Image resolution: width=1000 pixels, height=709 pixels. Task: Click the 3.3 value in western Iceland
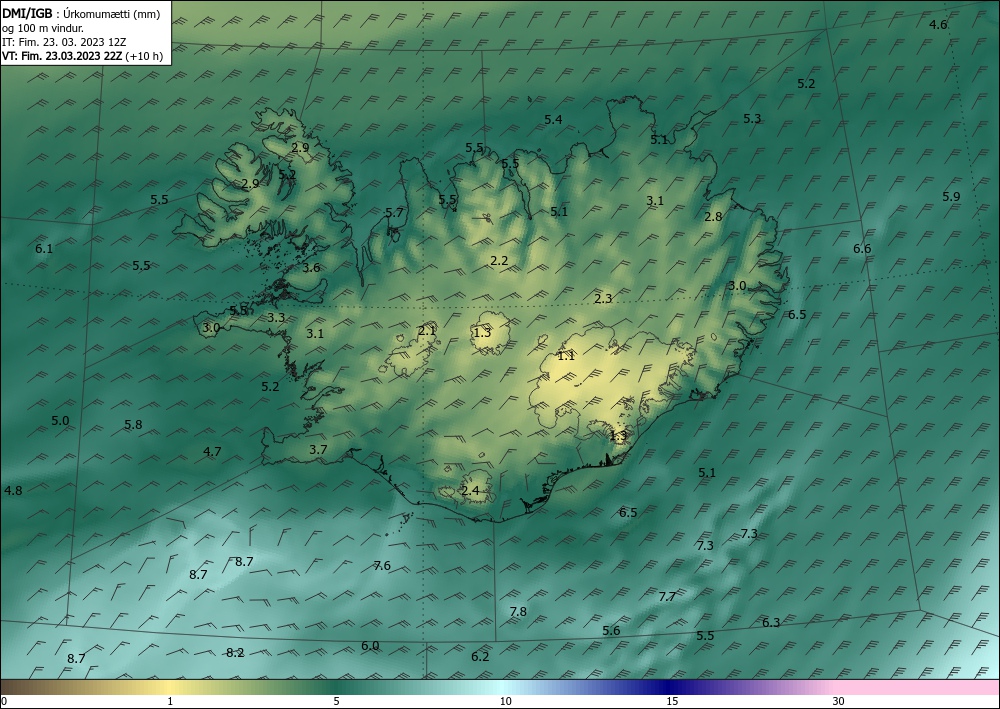coord(276,317)
